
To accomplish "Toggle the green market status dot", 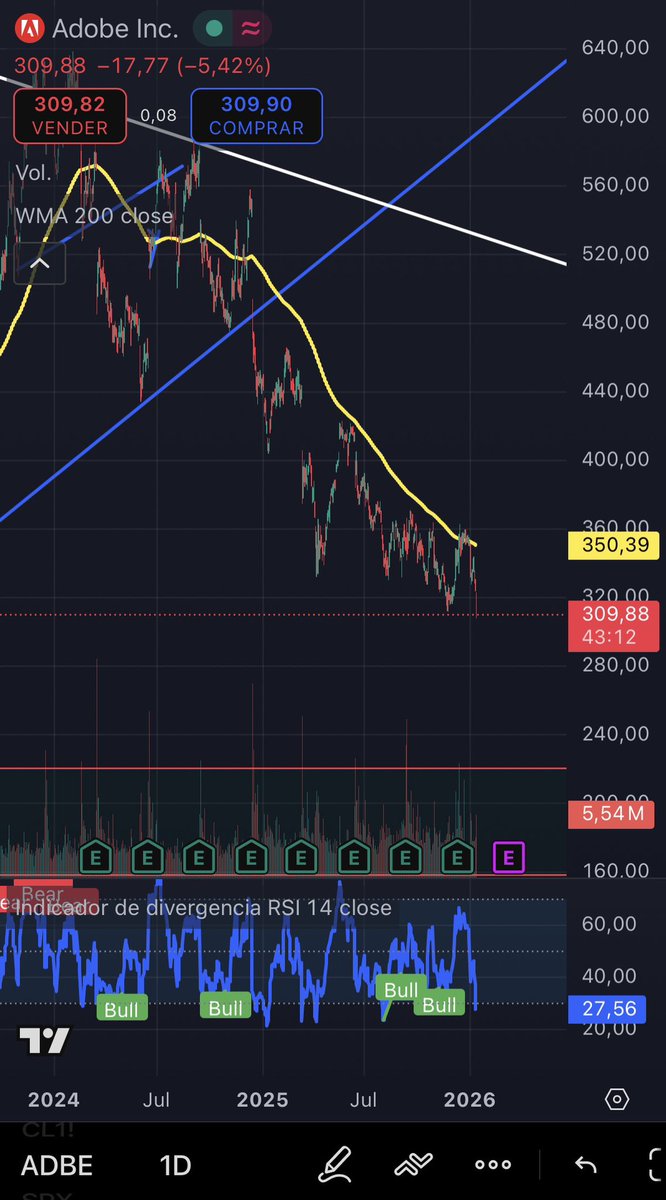I will tap(213, 29).
